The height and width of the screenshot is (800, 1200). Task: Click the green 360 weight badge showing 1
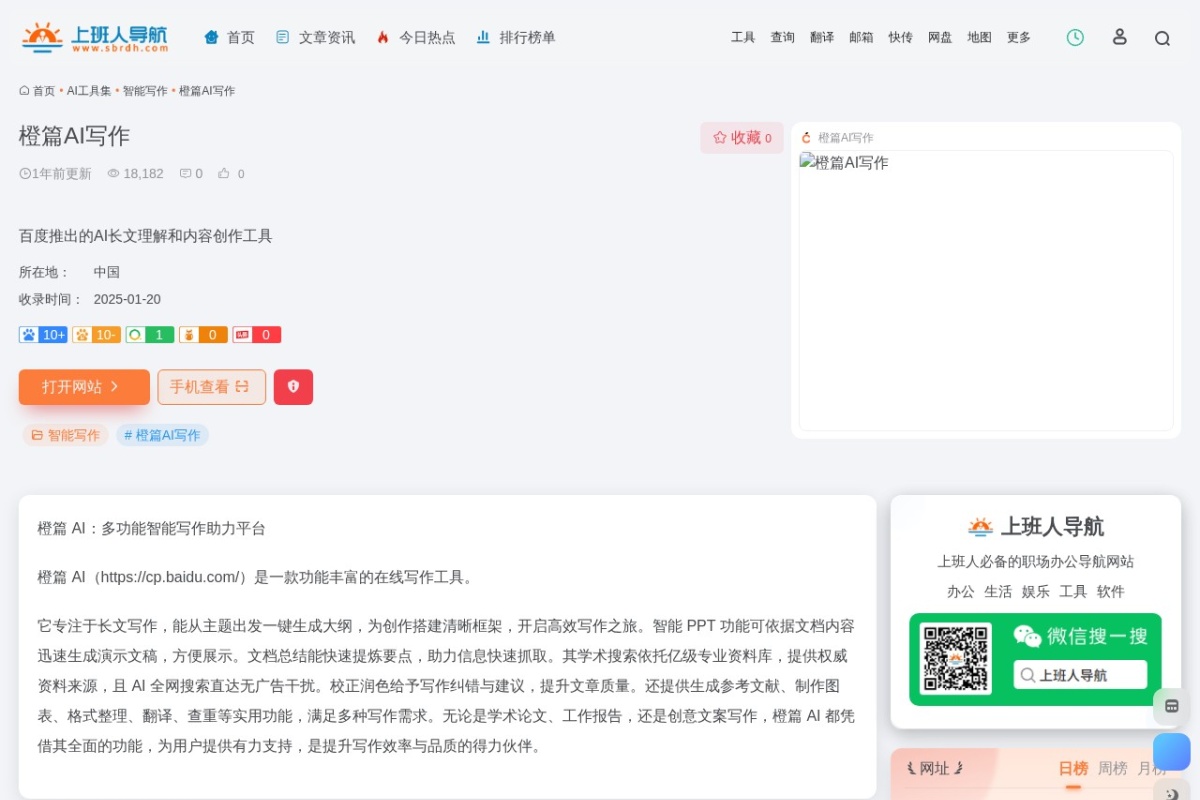150,335
